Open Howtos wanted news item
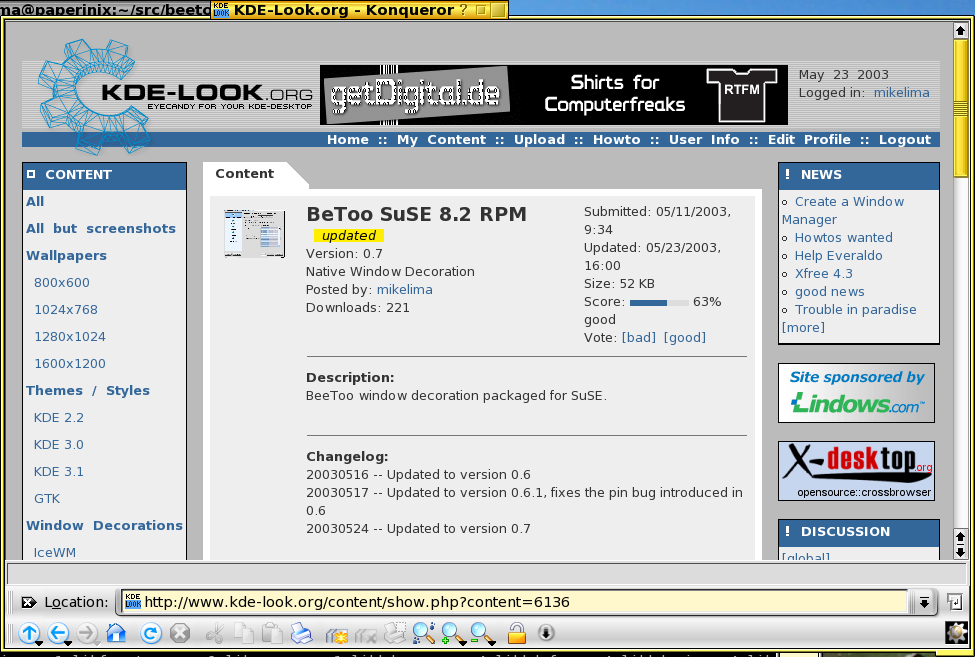 tap(843, 237)
